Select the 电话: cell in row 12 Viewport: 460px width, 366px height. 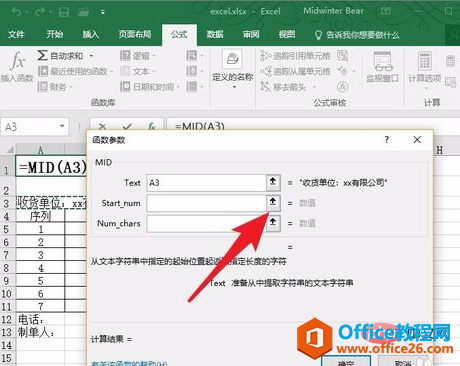pos(40,320)
